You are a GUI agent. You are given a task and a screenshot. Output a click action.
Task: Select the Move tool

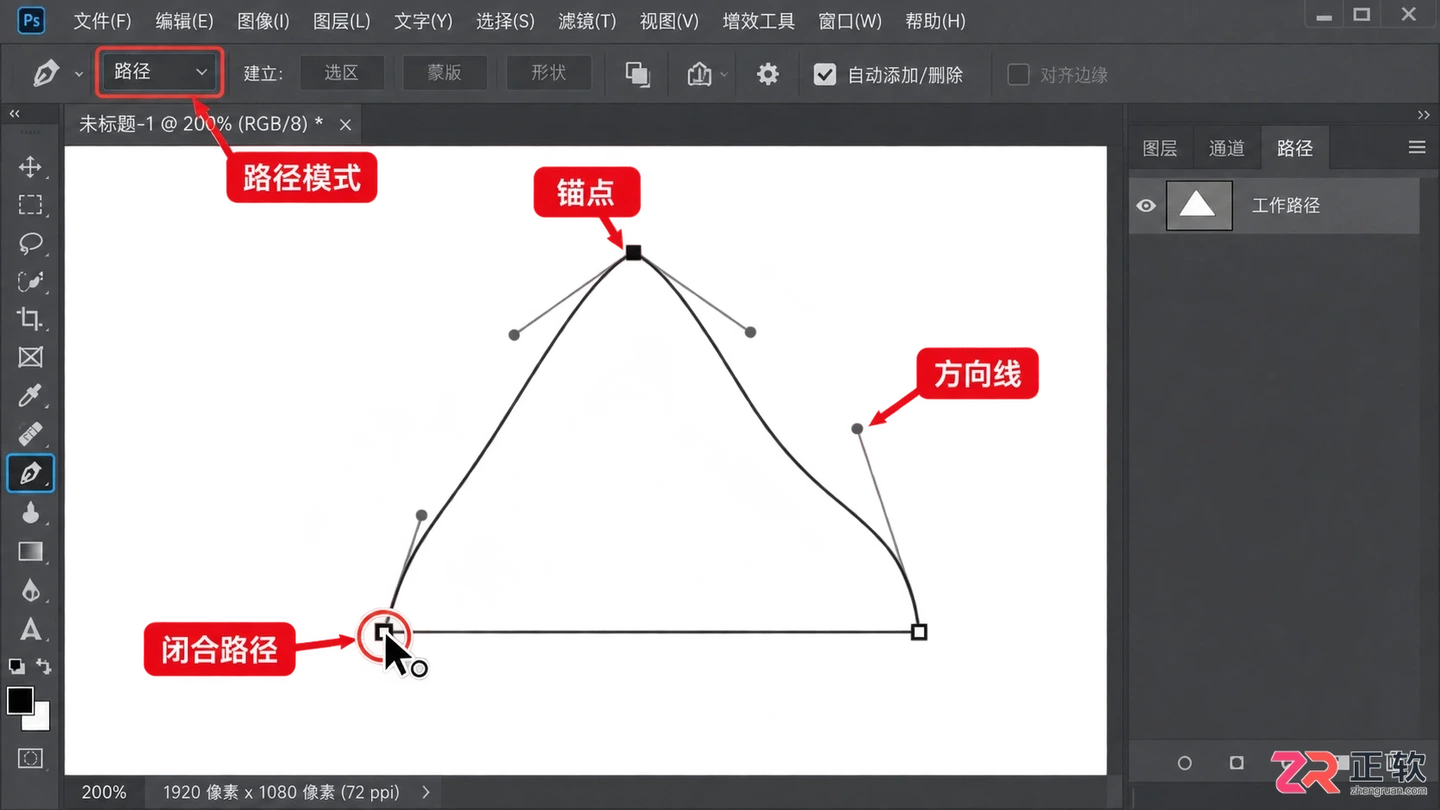[30, 166]
